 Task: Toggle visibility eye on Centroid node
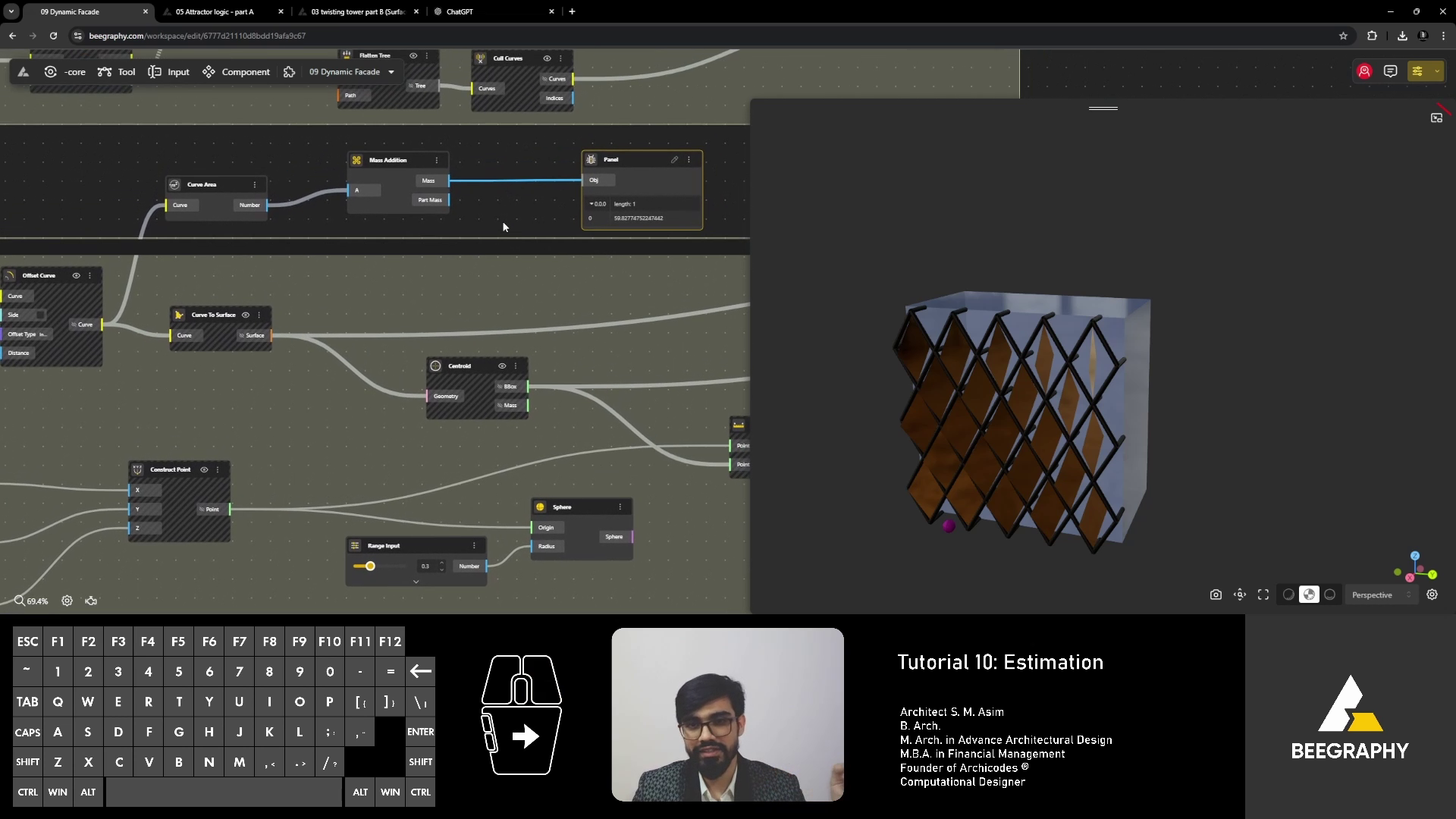point(502,366)
